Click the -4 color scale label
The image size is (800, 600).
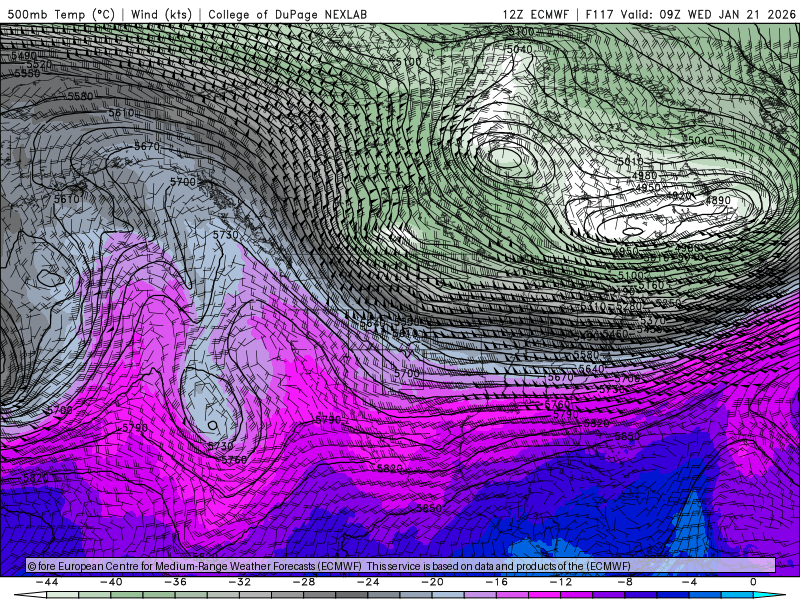point(689,582)
